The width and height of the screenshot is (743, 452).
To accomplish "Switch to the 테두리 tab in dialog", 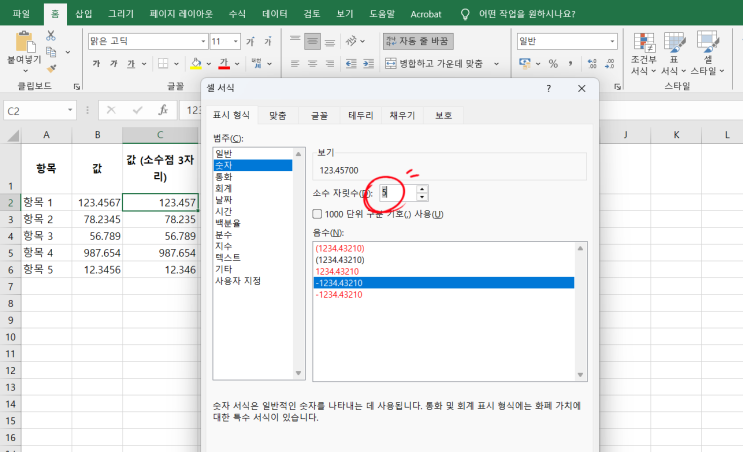I will [x=361, y=115].
